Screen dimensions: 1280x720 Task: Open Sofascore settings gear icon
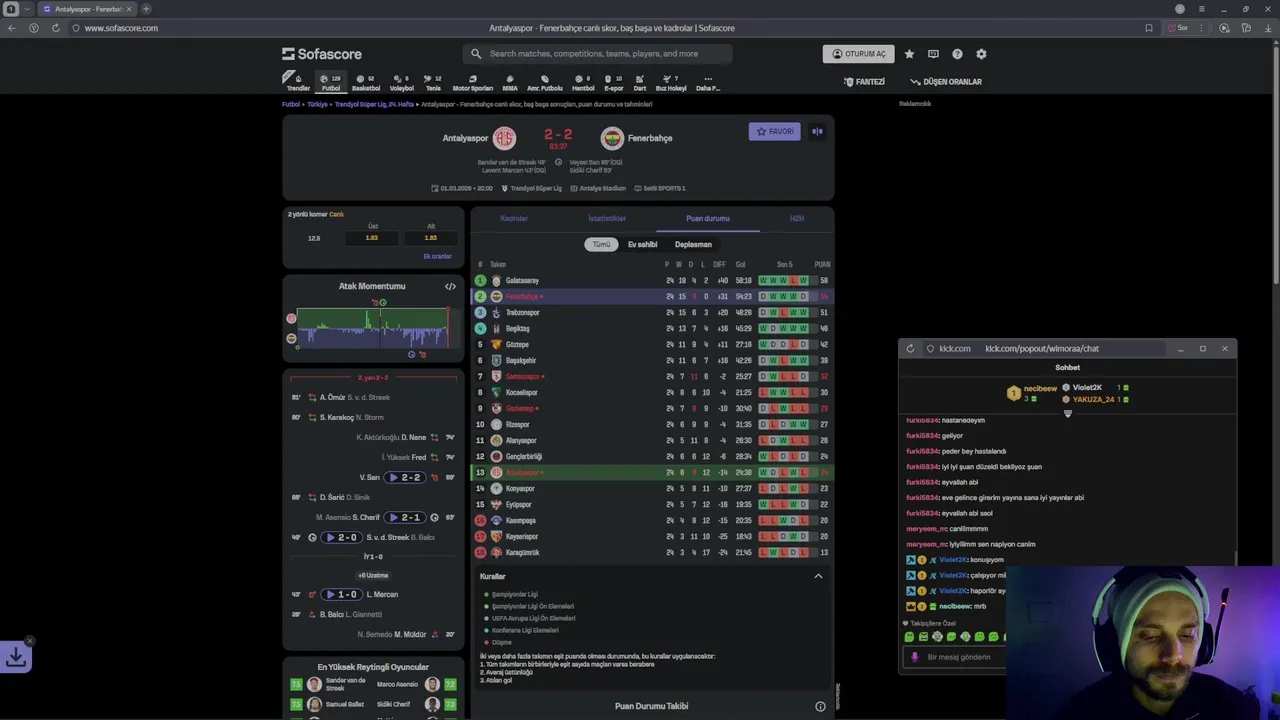click(981, 54)
